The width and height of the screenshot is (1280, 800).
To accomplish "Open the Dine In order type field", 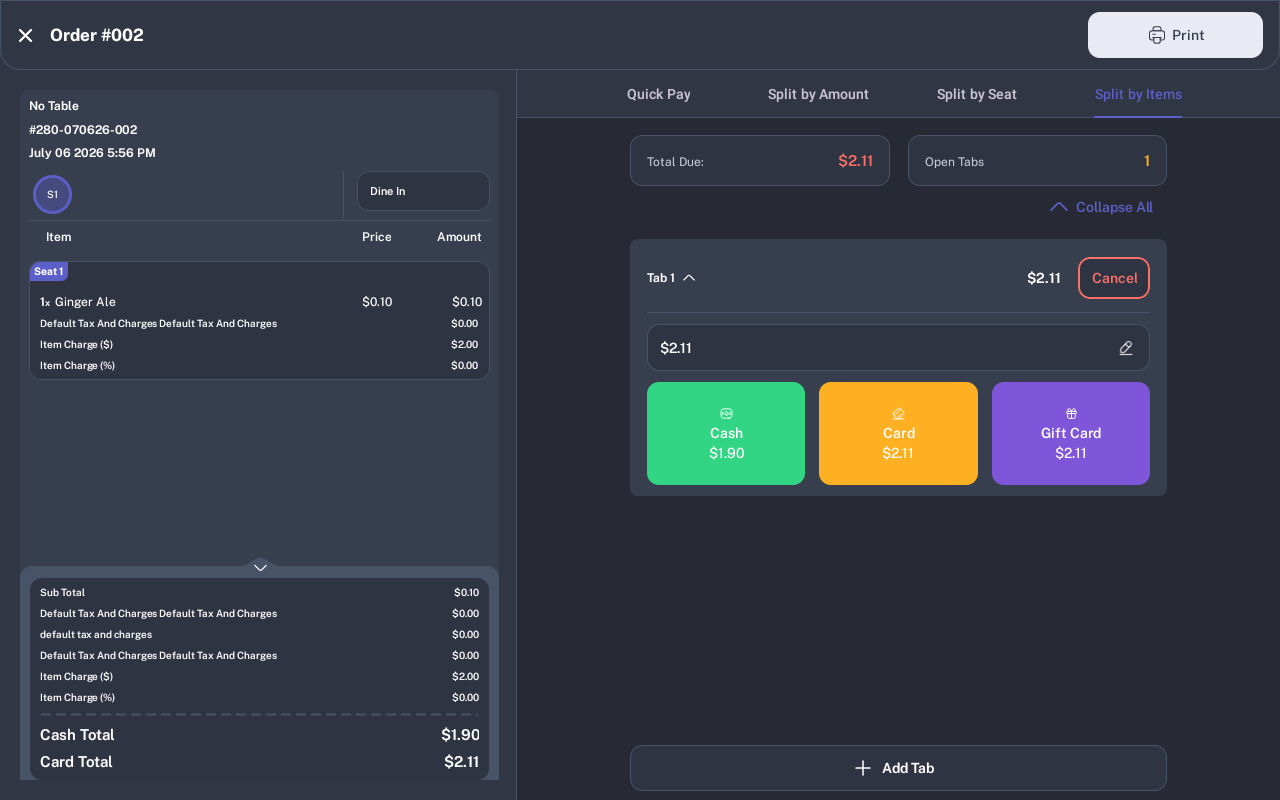I will (423, 191).
